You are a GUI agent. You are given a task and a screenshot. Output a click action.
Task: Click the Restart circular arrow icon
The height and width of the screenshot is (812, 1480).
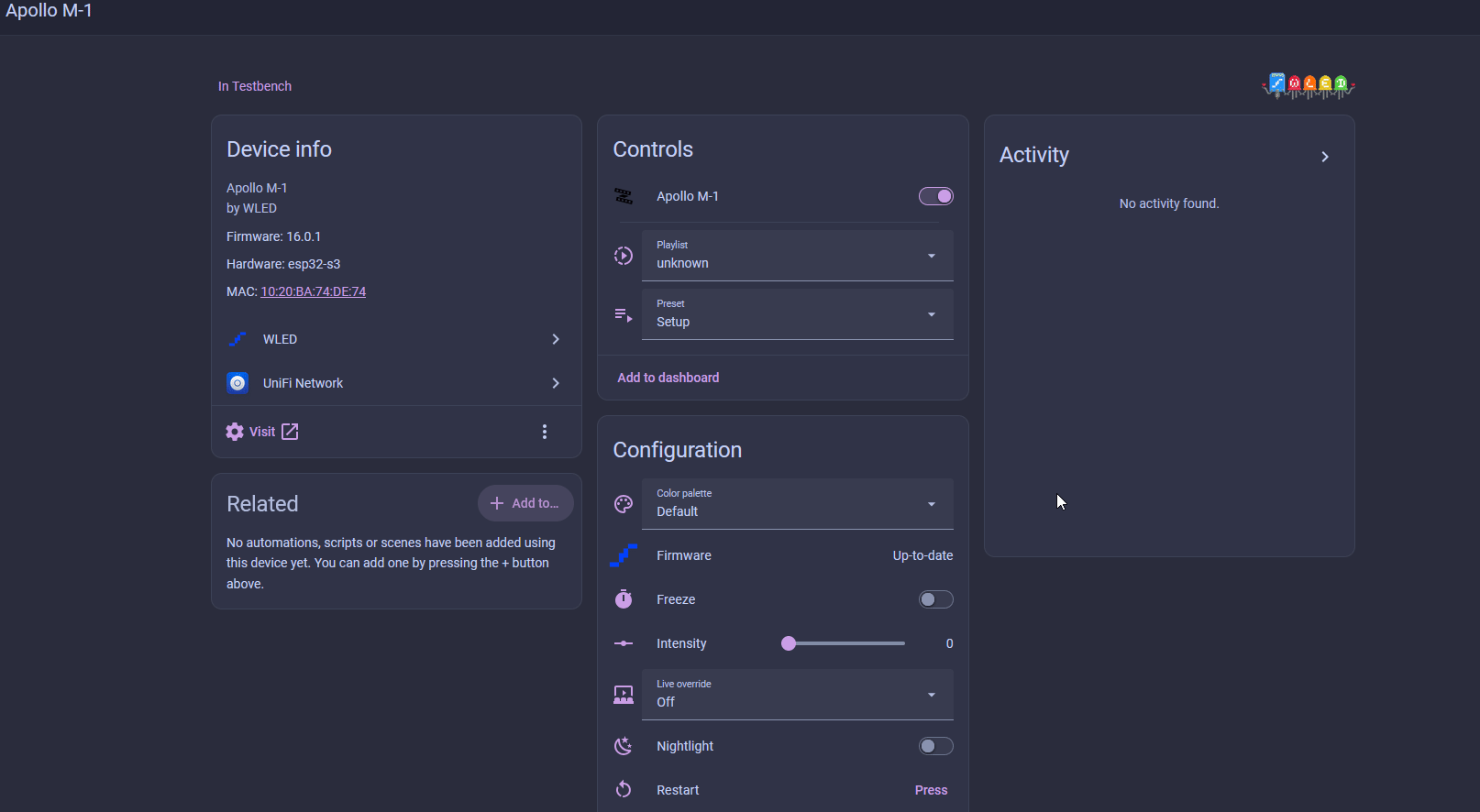point(624,790)
